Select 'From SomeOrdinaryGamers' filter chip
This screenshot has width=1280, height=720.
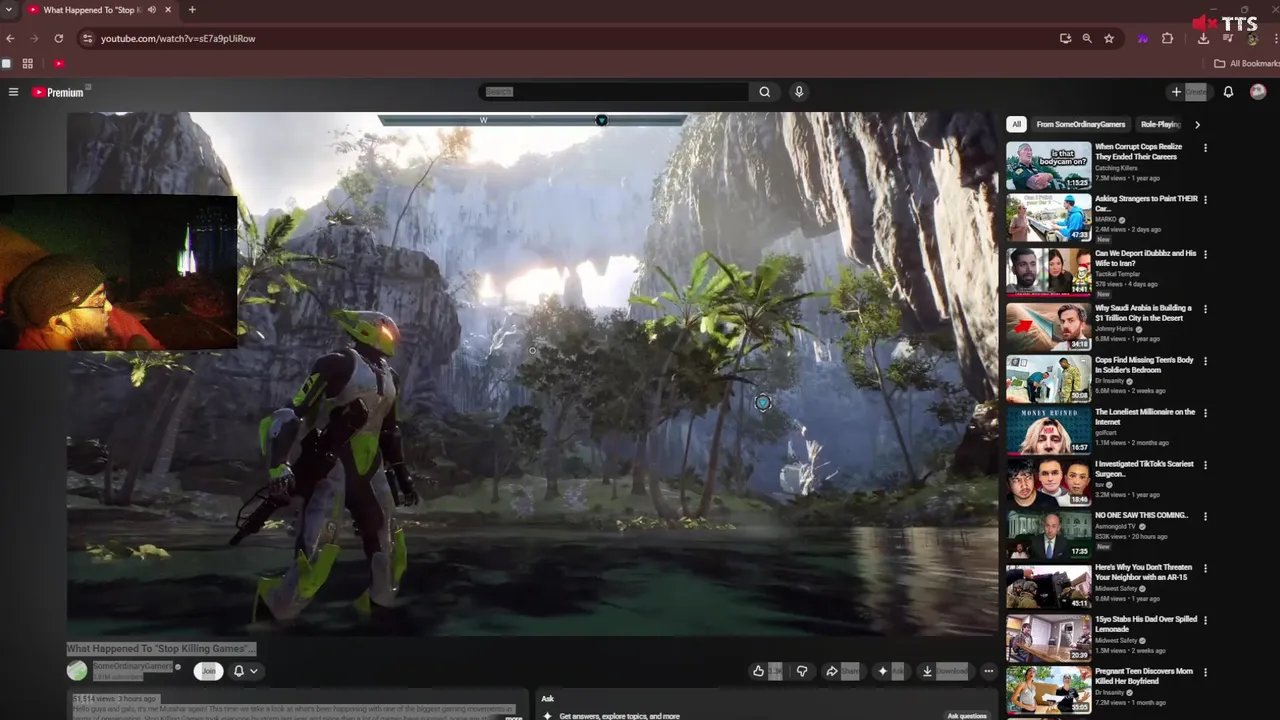coord(1080,124)
